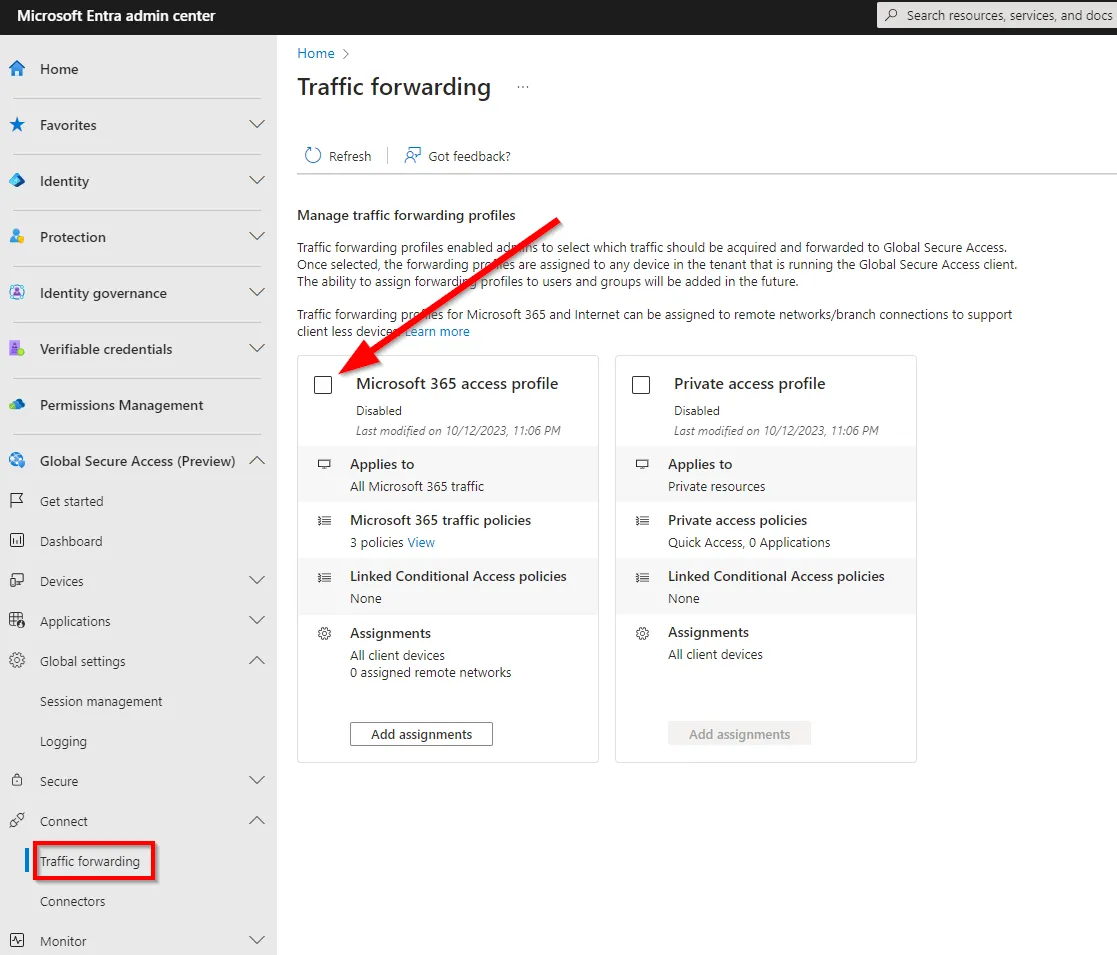Click the search resources input field
The height and width of the screenshot is (955, 1117).
[997, 15]
